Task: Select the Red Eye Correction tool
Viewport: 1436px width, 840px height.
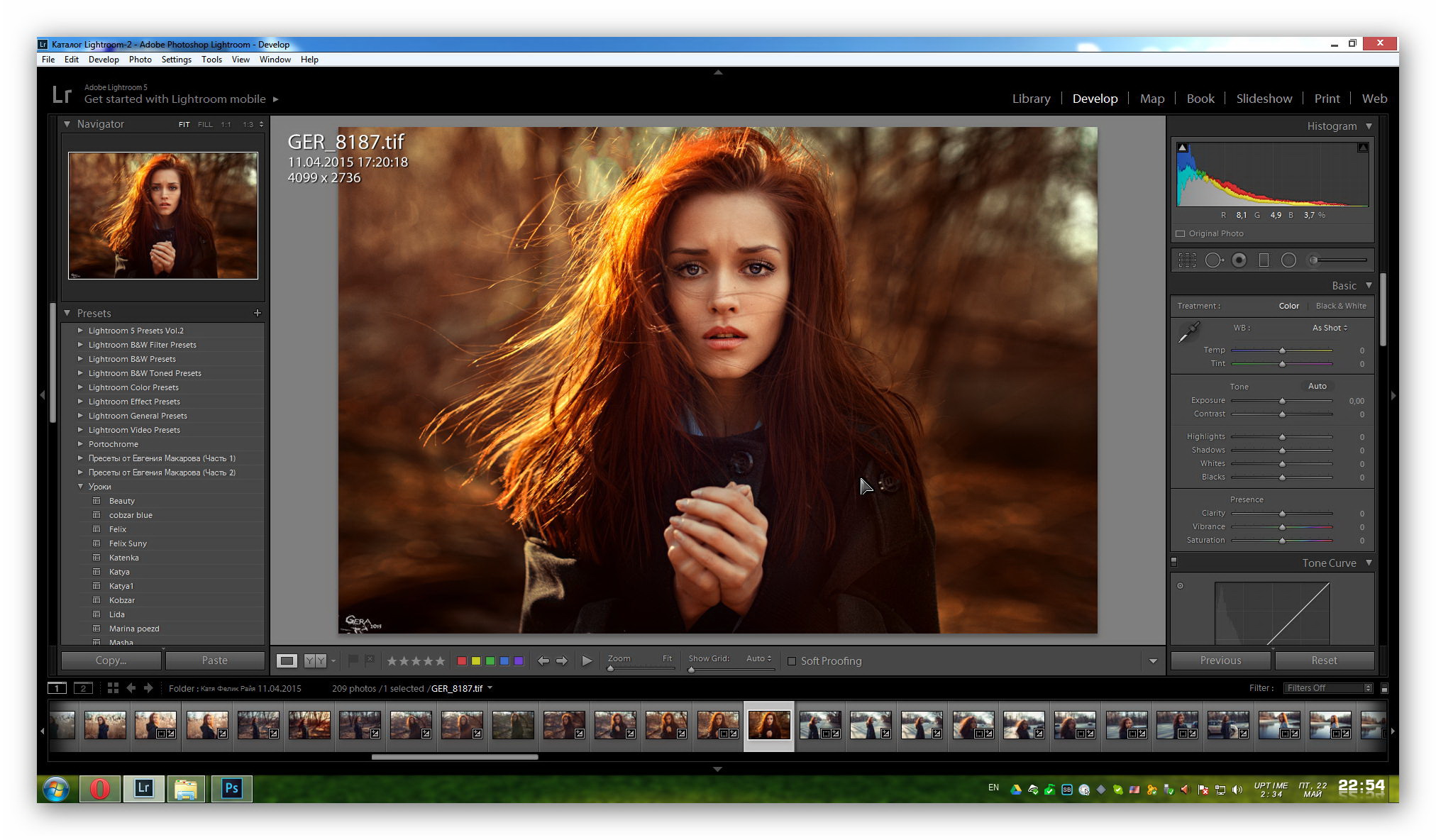Action: (1239, 260)
